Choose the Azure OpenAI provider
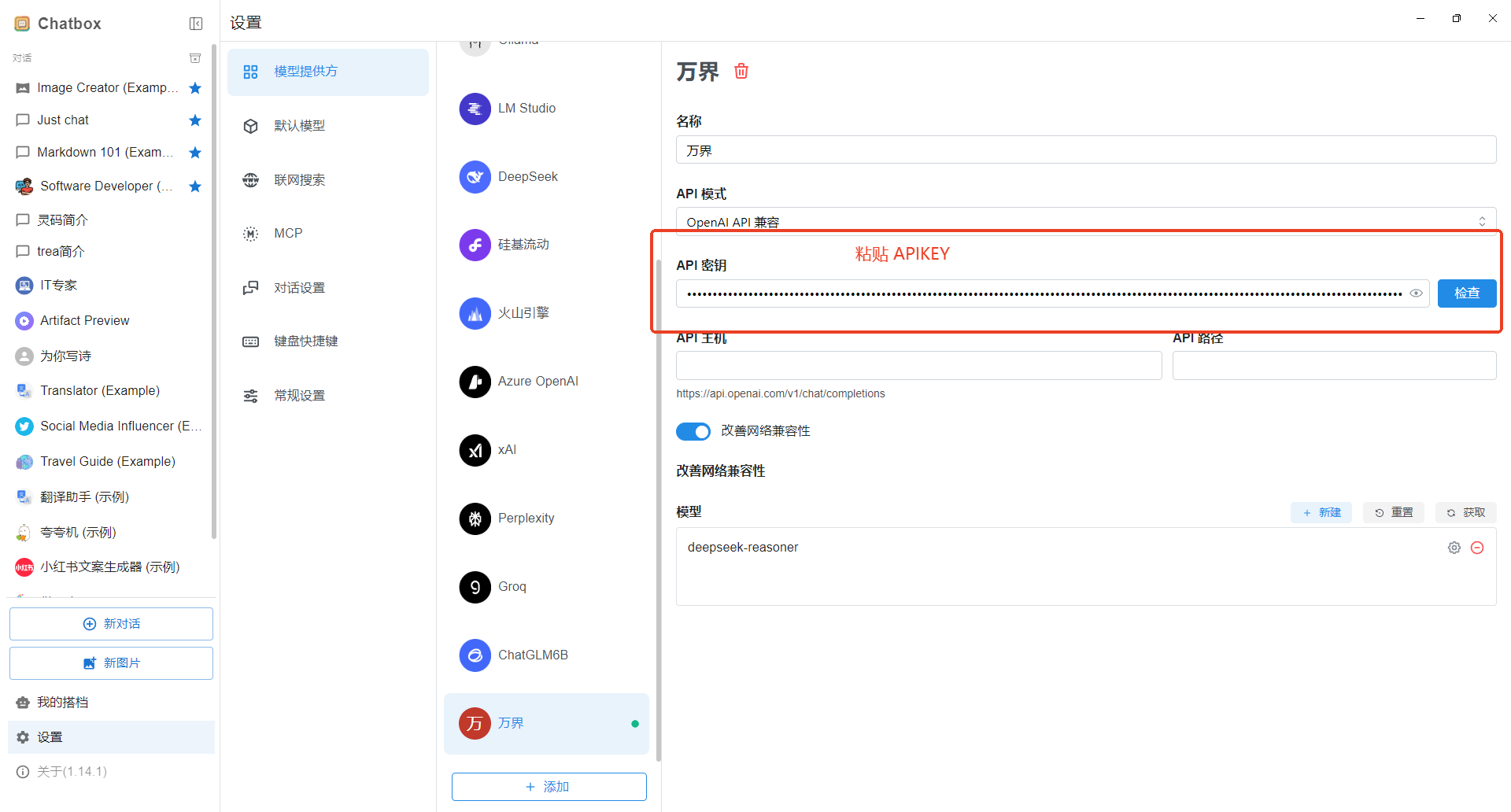The height and width of the screenshot is (812, 1511). pos(546,382)
